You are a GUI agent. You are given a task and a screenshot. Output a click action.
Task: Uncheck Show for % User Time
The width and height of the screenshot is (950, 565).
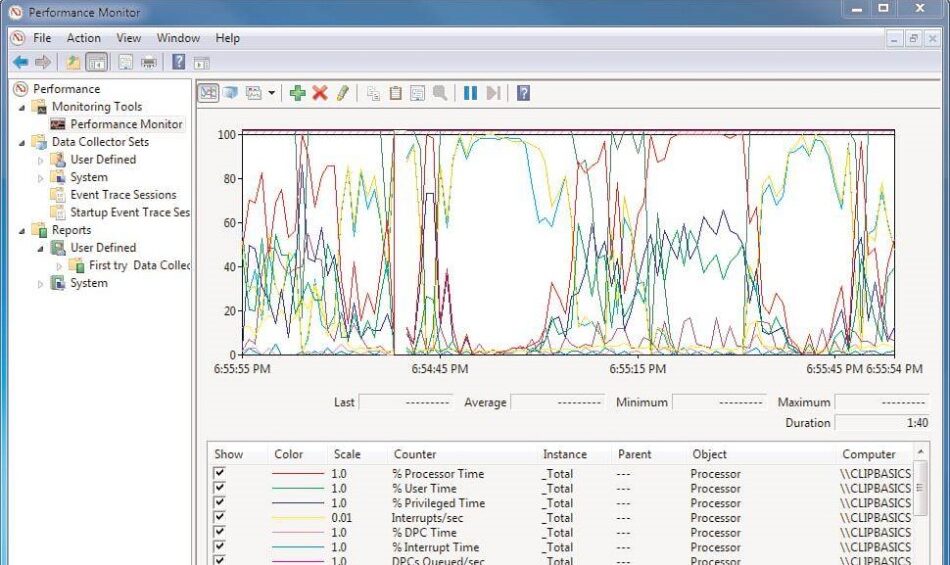tap(219, 487)
